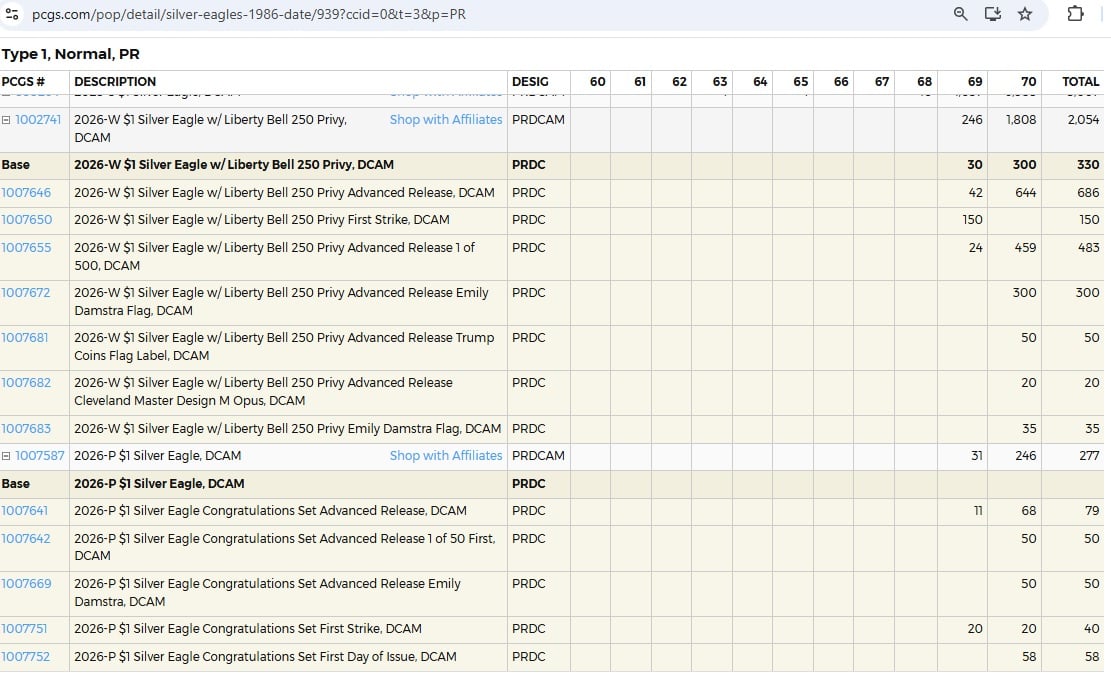
Task: Click PRDCAM designation in the 1007587 row
Action: click(538, 456)
